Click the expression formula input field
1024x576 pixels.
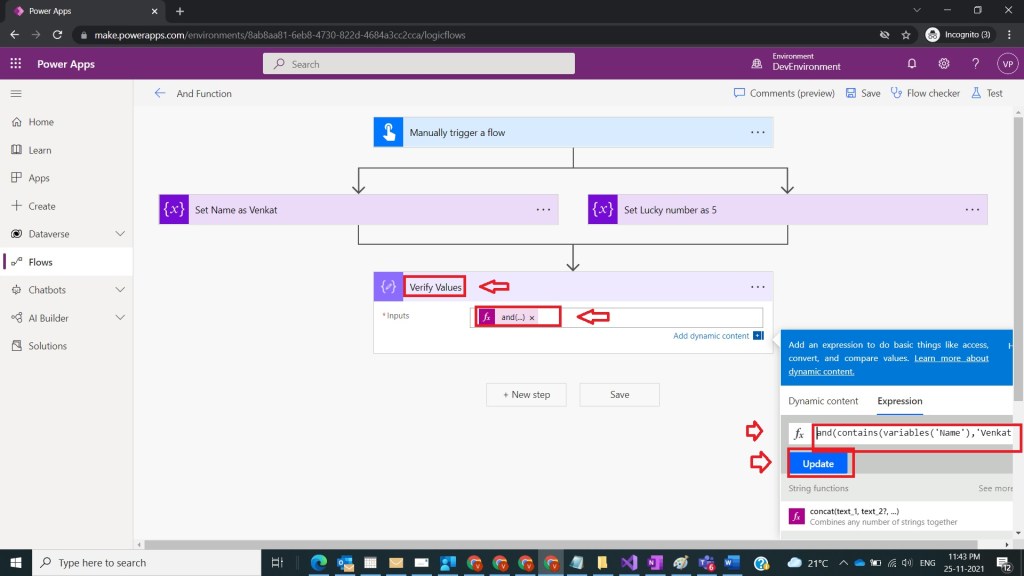(x=913, y=433)
